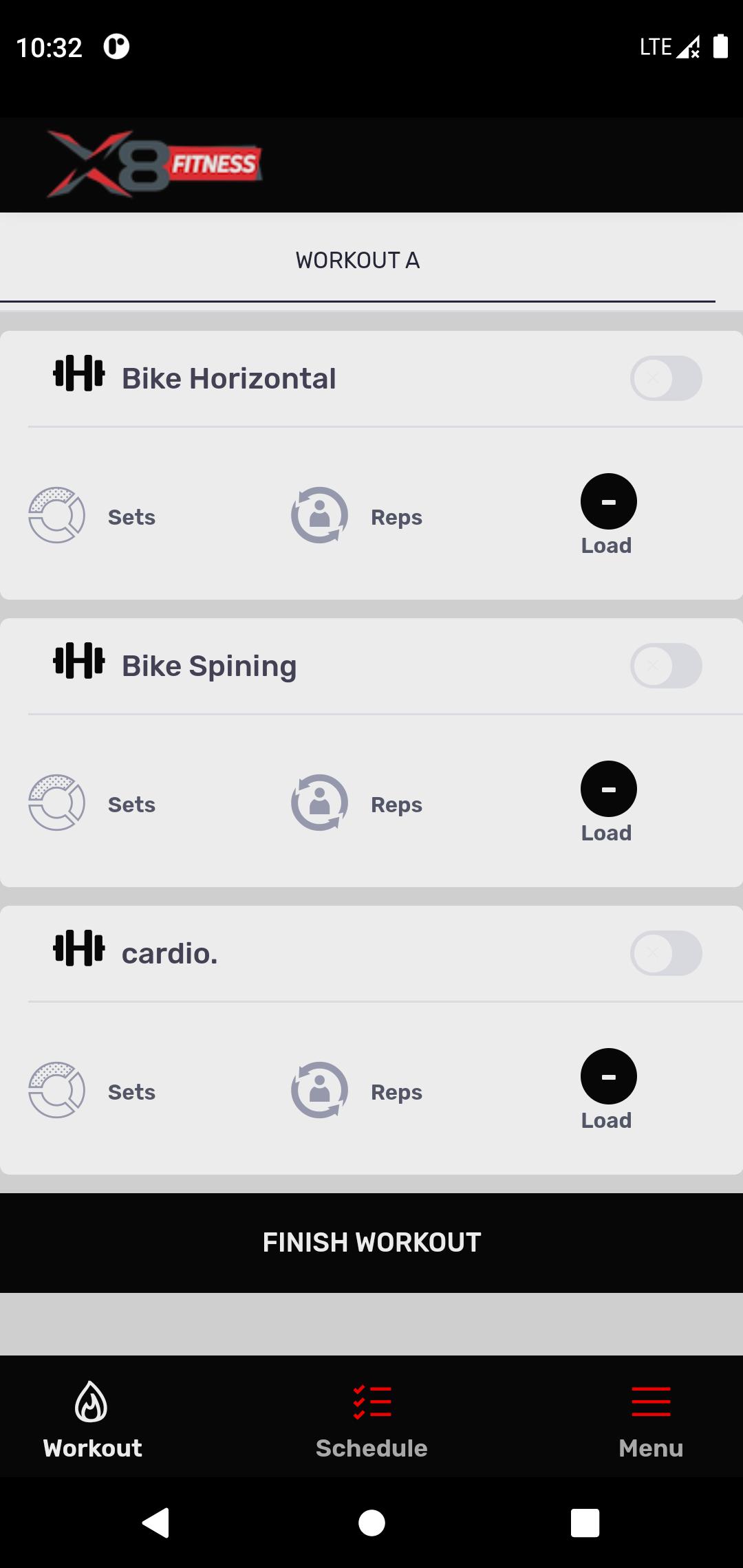Image resolution: width=743 pixels, height=1568 pixels.
Task: Tap the Load icon for cardio.
Action: pyautogui.click(x=609, y=1076)
